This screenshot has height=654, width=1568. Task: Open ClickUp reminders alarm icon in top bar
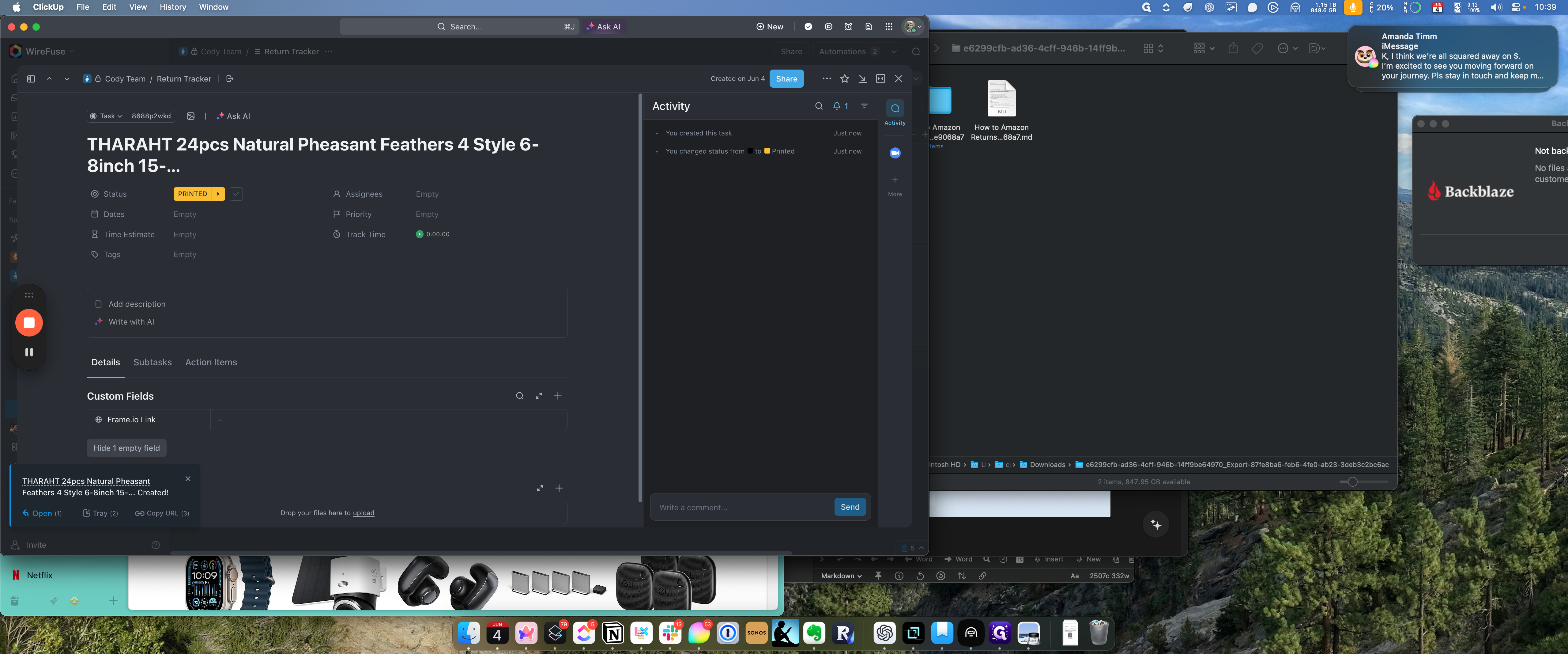[849, 27]
